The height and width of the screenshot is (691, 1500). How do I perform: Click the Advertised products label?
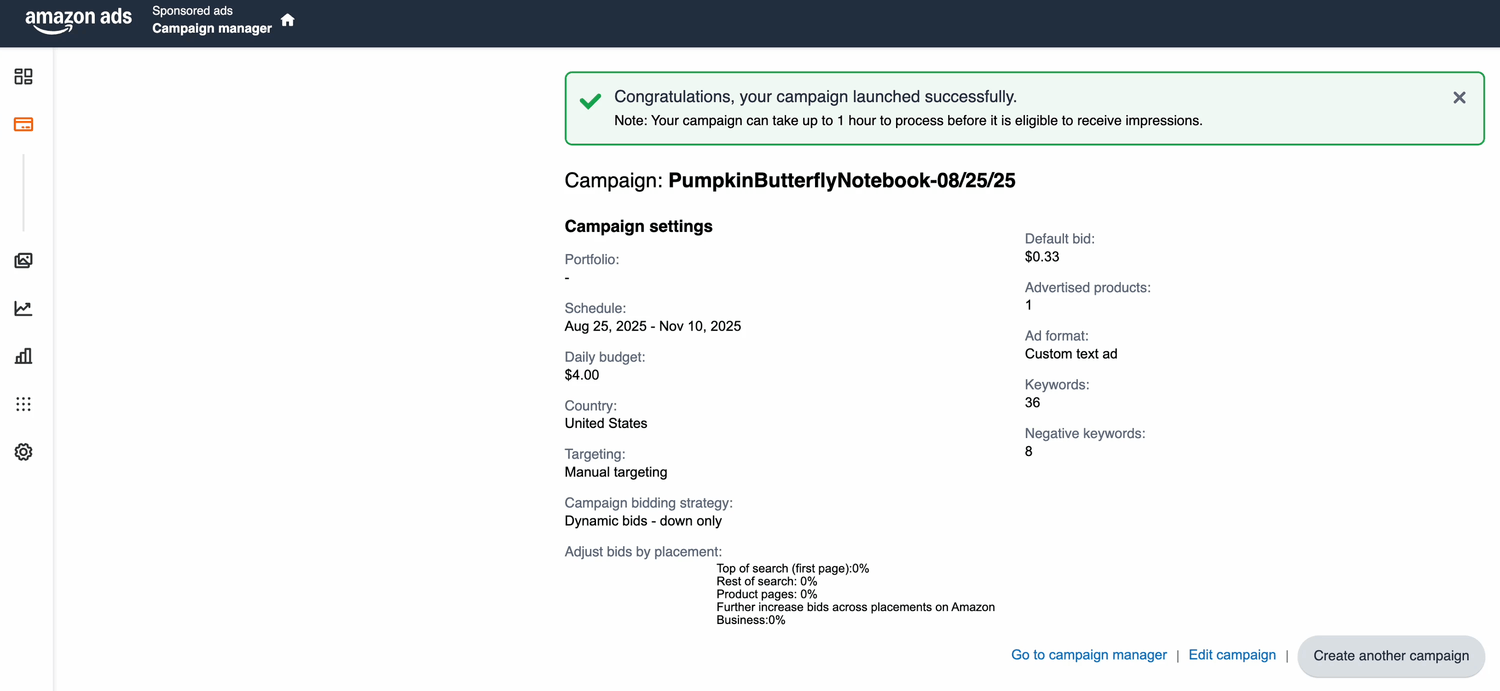[x=1088, y=288]
